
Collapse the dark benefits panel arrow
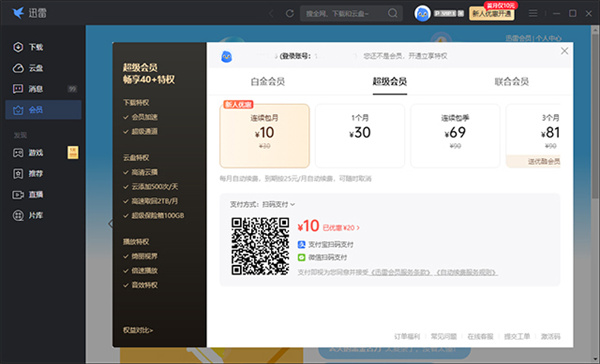tap(110, 224)
